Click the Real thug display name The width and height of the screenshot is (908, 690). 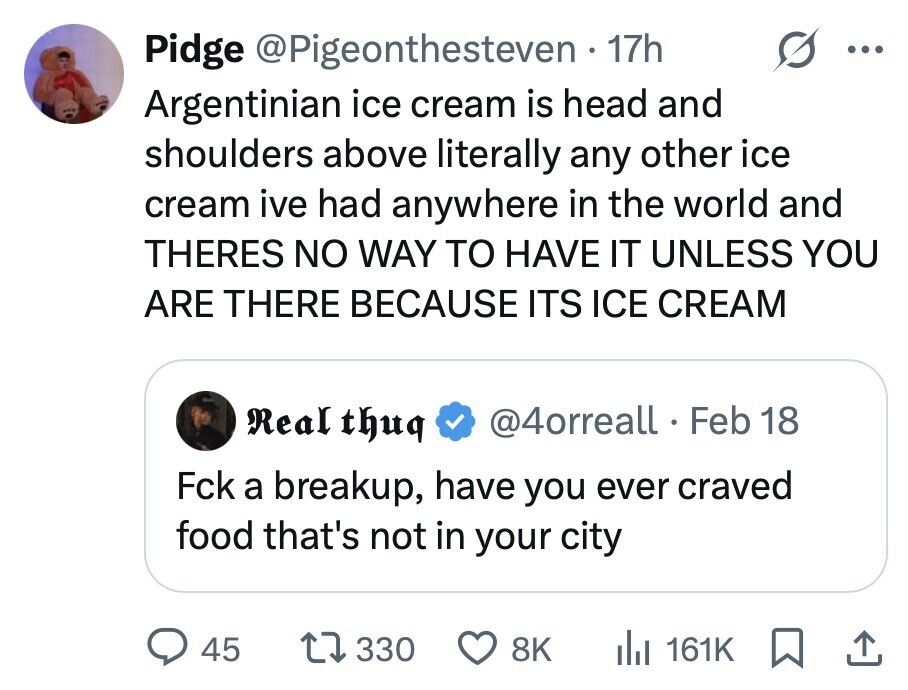335,421
